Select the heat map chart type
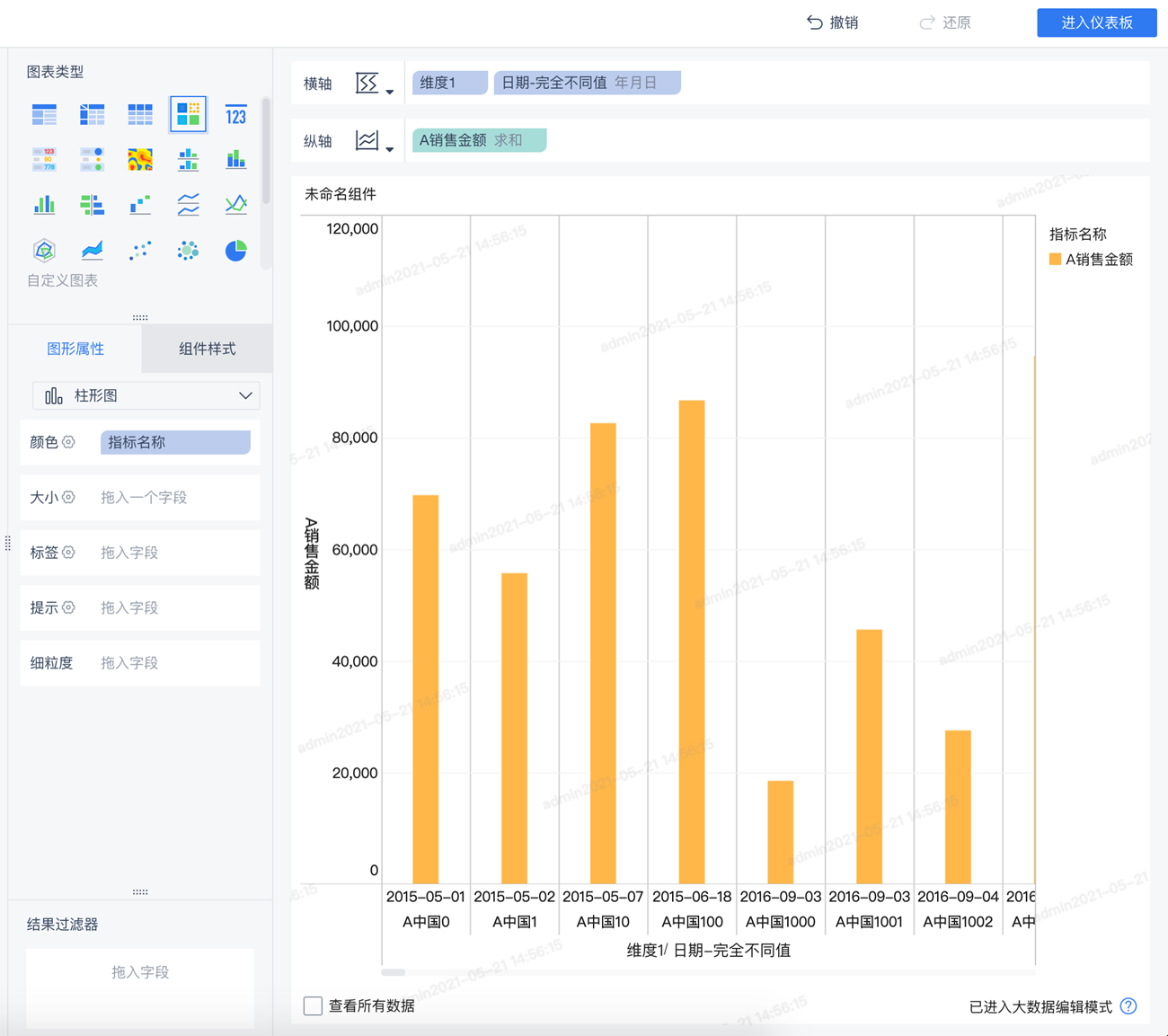The width and height of the screenshot is (1168, 1036). pos(140,160)
